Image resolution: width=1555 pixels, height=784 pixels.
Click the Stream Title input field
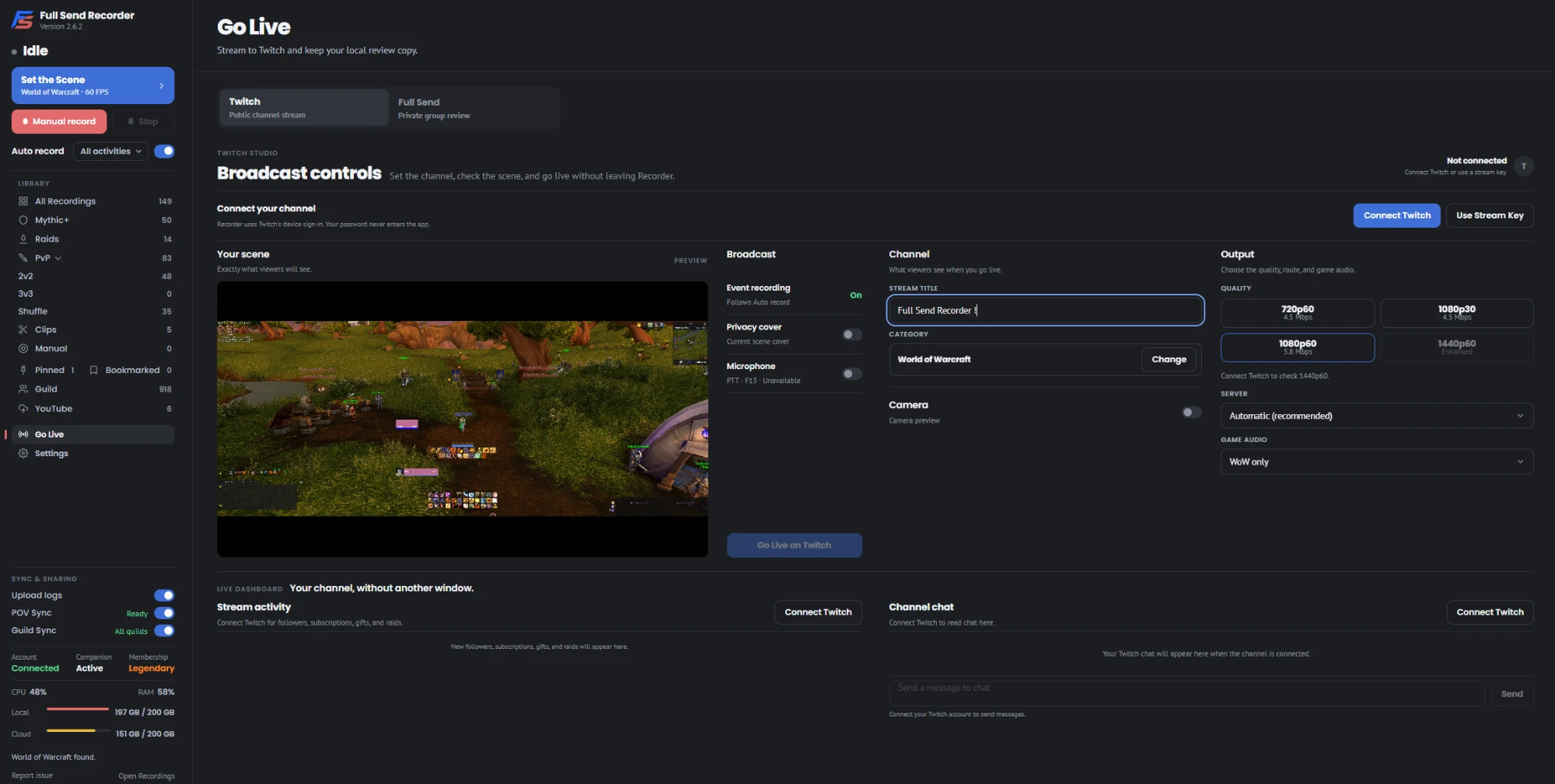[1046, 310]
